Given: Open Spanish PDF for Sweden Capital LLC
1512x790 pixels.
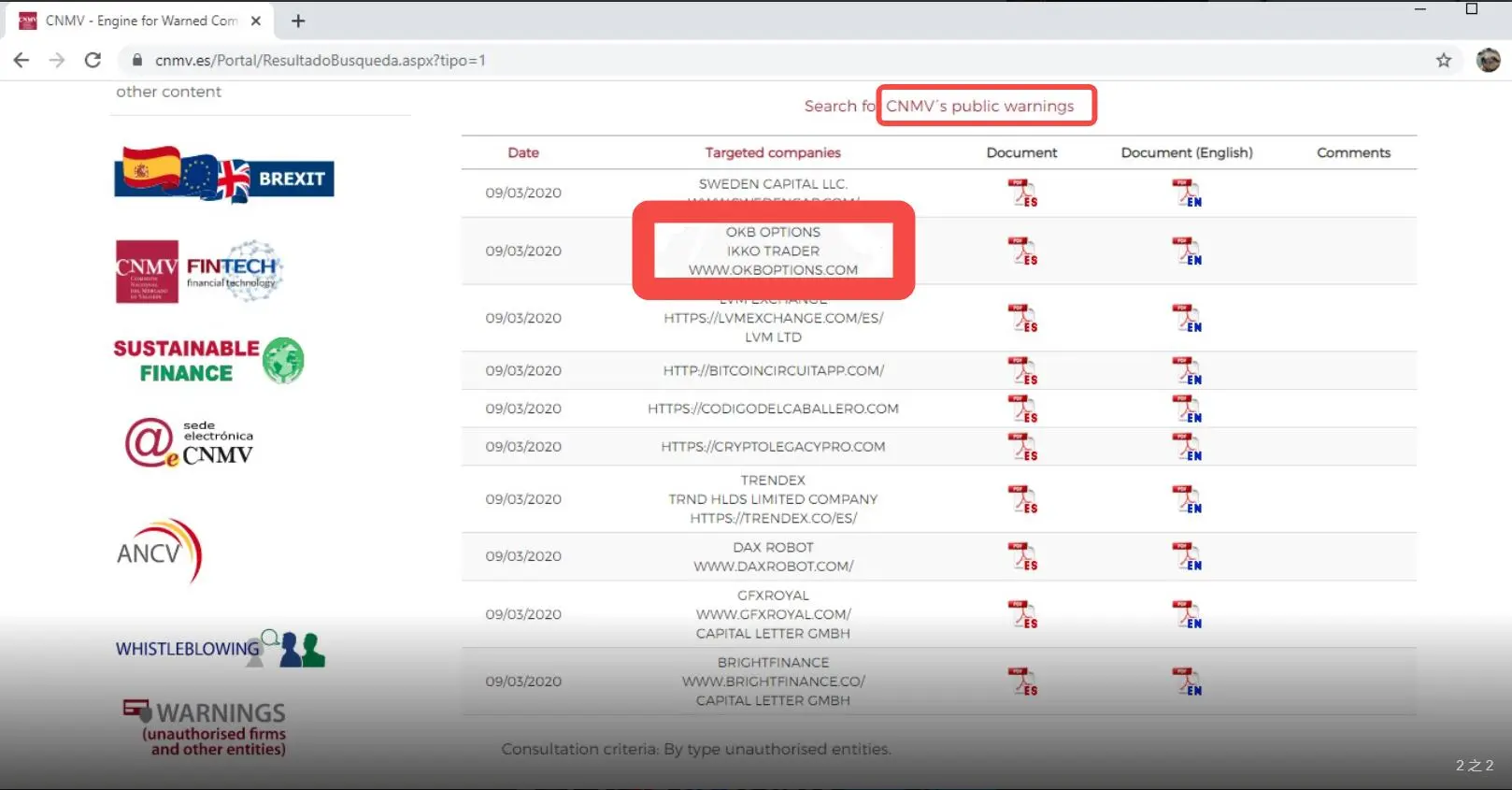Looking at the screenshot, I should (x=1022, y=193).
